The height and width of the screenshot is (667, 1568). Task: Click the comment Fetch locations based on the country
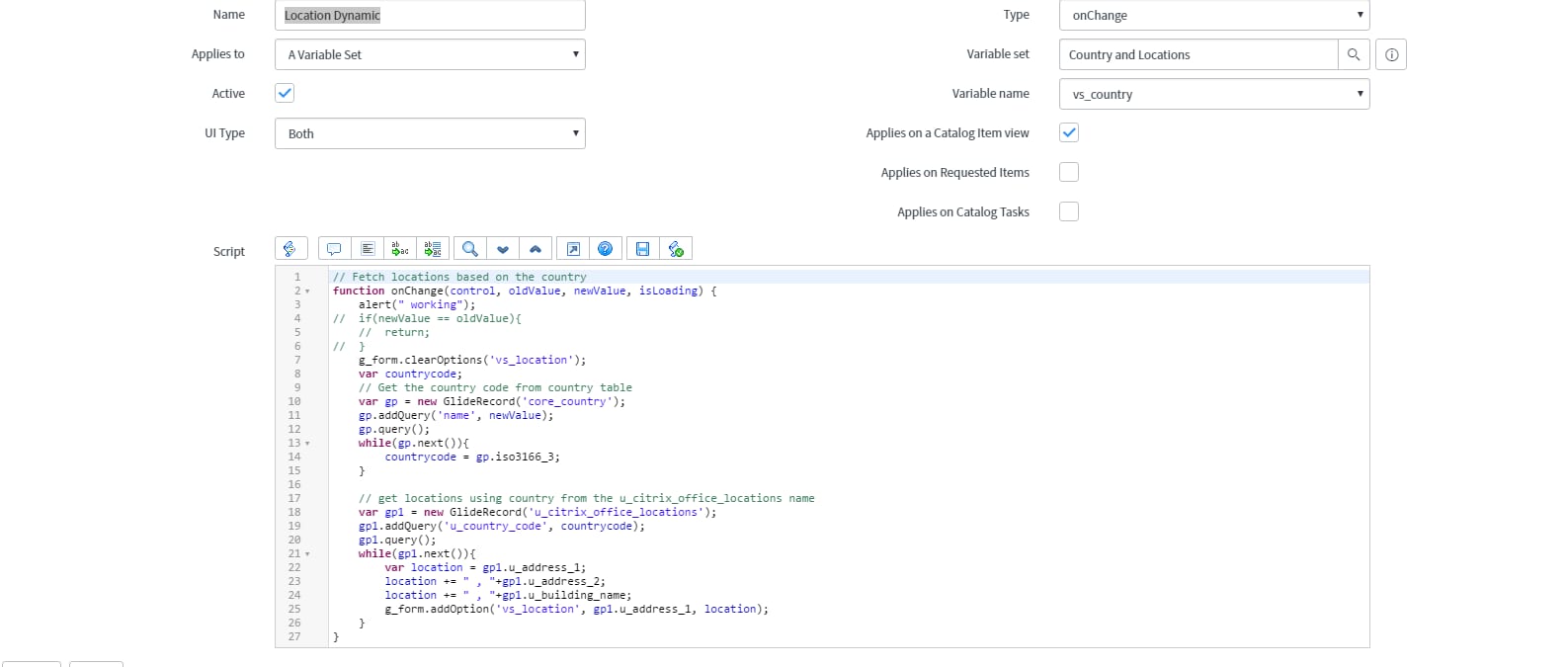pyautogui.click(x=459, y=277)
